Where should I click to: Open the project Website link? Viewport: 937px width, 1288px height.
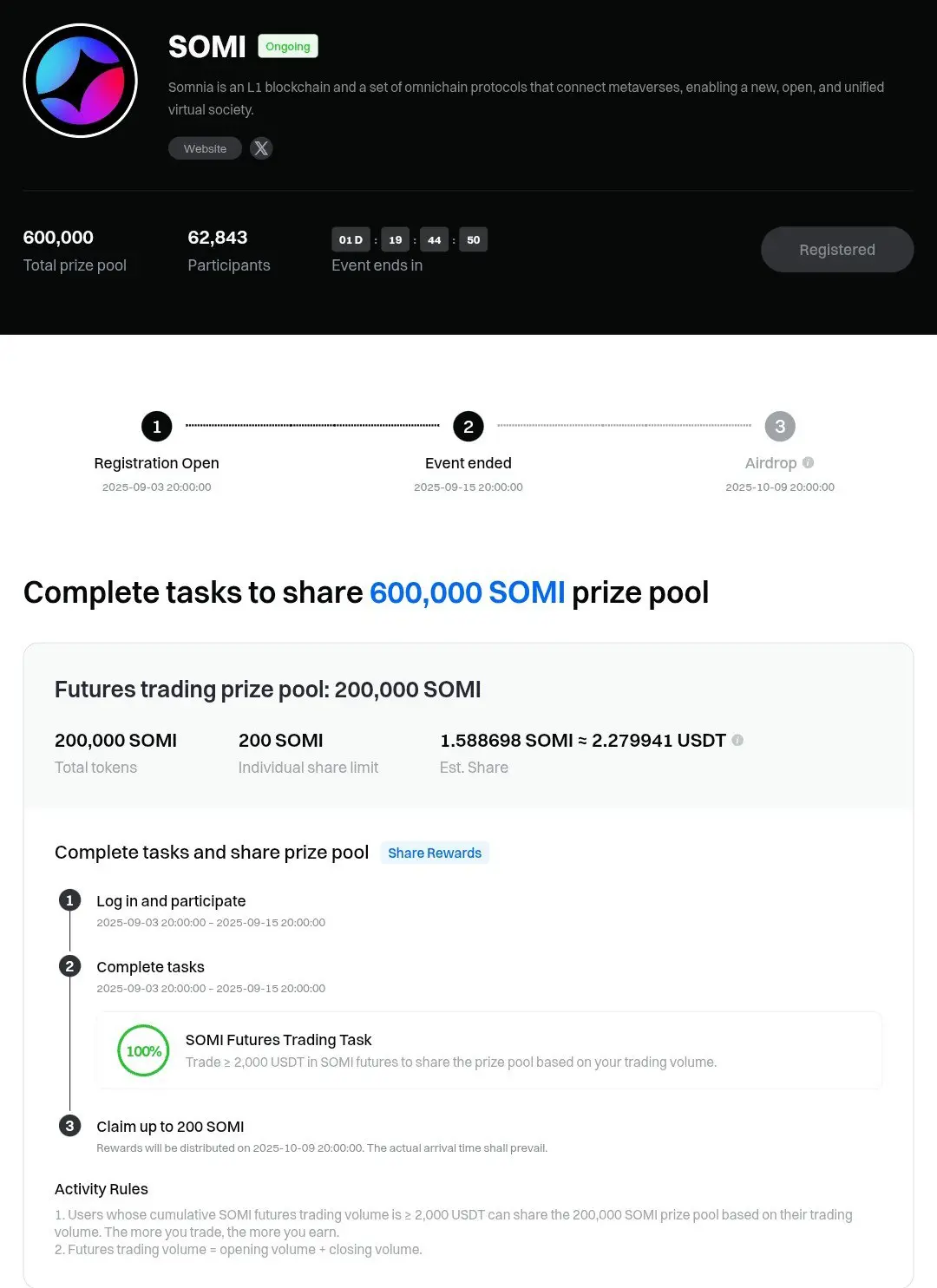(205, 148)
